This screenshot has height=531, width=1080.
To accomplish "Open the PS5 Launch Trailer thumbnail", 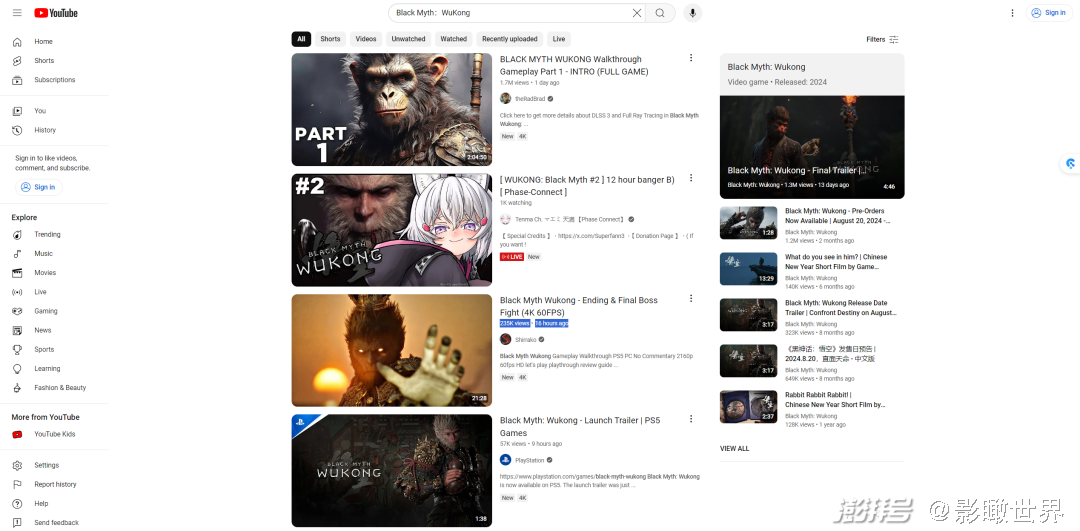I will (x=391, y=470).
